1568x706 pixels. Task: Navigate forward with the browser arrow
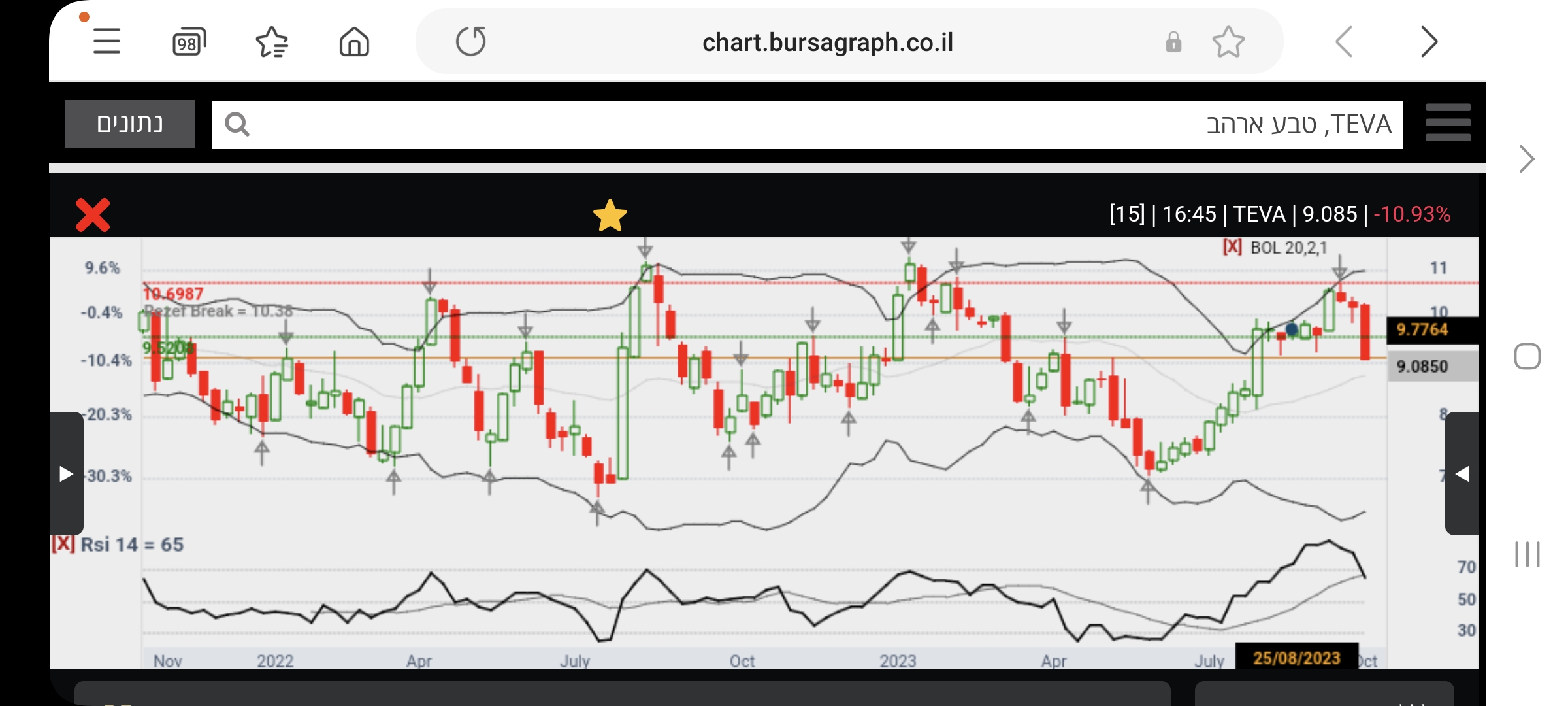[1429, 42]
